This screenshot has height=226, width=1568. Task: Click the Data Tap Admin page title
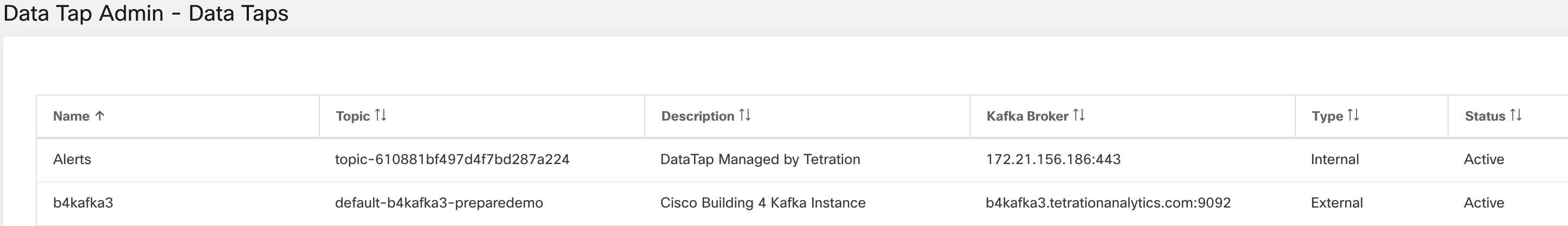(145, 13)
